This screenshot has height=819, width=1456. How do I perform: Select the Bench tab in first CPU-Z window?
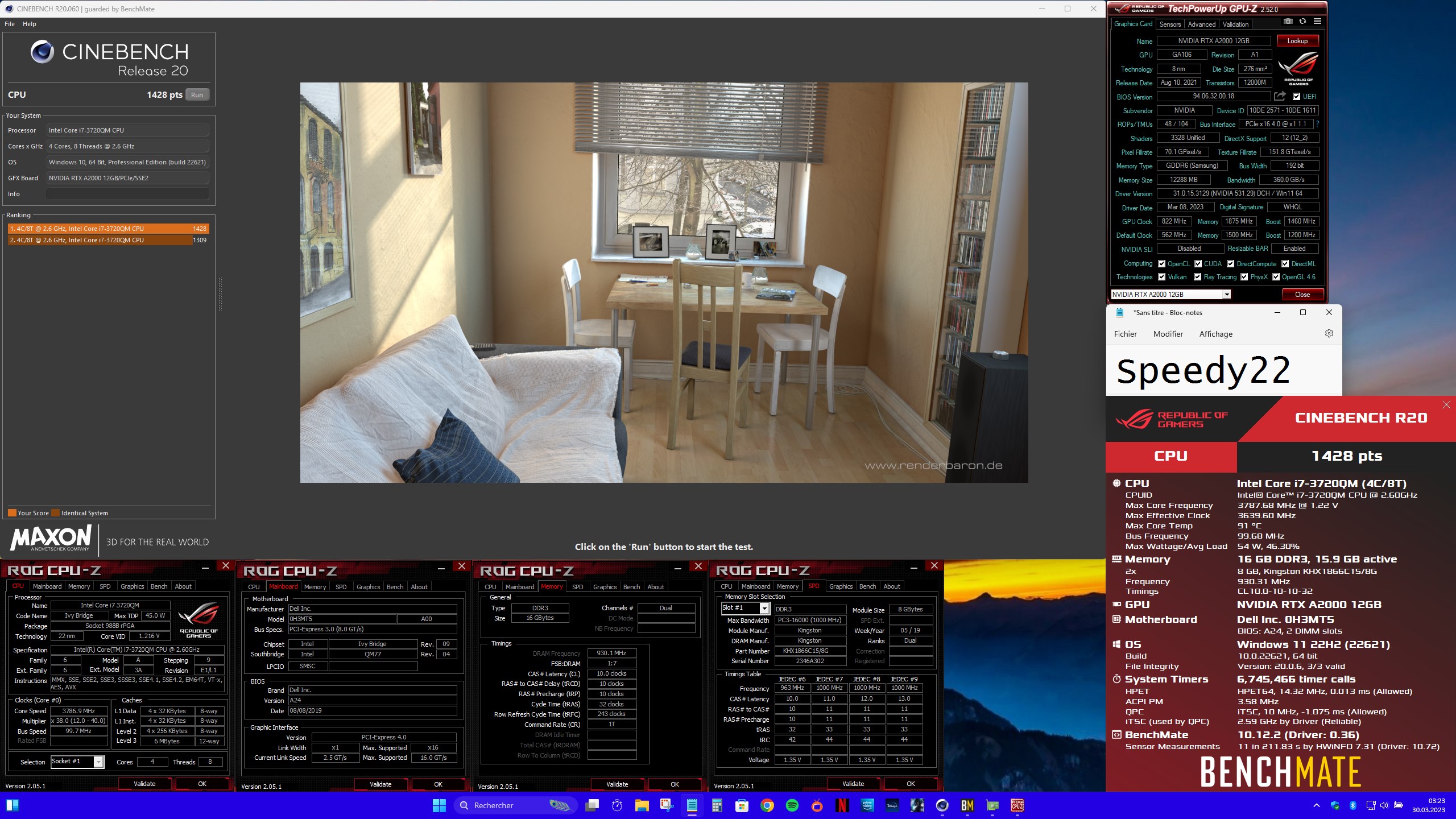(x=159, y=586)
